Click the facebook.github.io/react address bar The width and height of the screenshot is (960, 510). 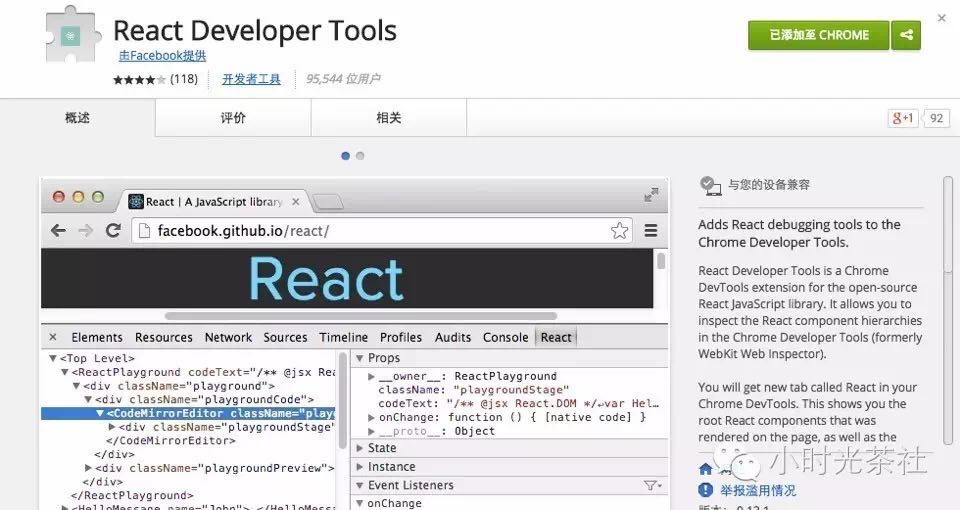pyautogui.click(x=383, y=231)
